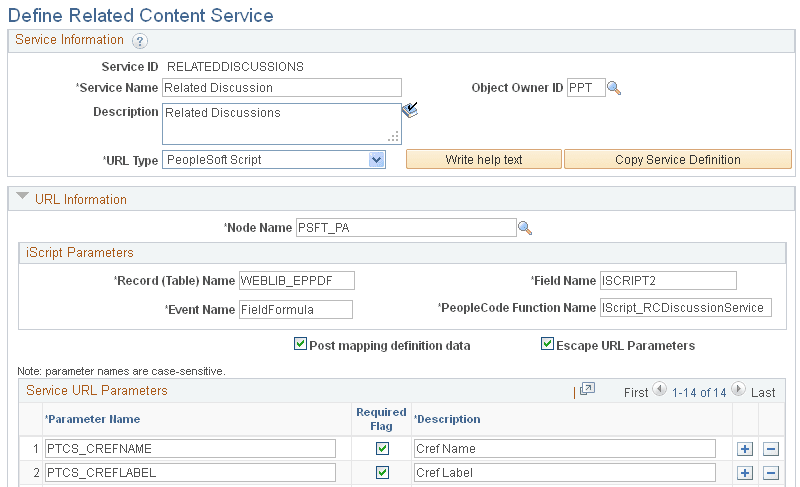The width and height of the screenshot is (800, 487).
Task: Go to next rows arrow in grid
Action: [x=738, y=390]
